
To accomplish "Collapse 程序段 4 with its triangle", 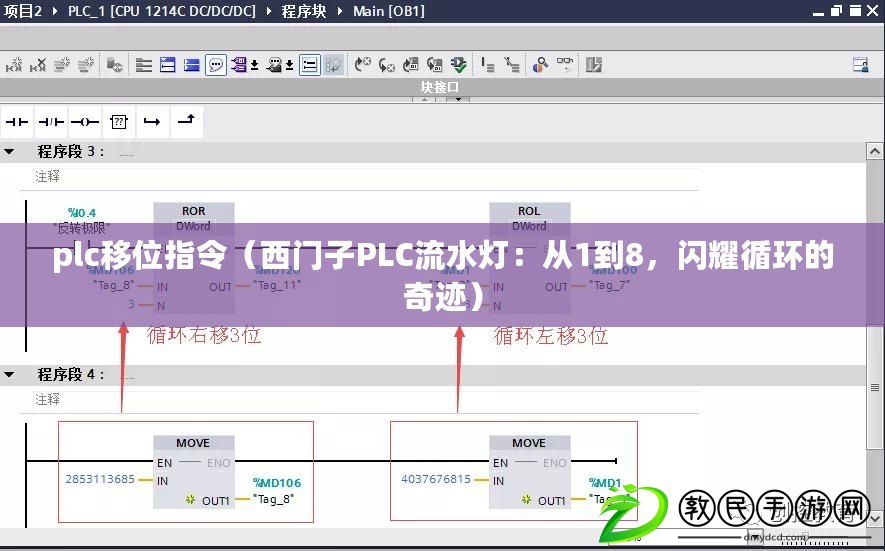I will (9, 374).
